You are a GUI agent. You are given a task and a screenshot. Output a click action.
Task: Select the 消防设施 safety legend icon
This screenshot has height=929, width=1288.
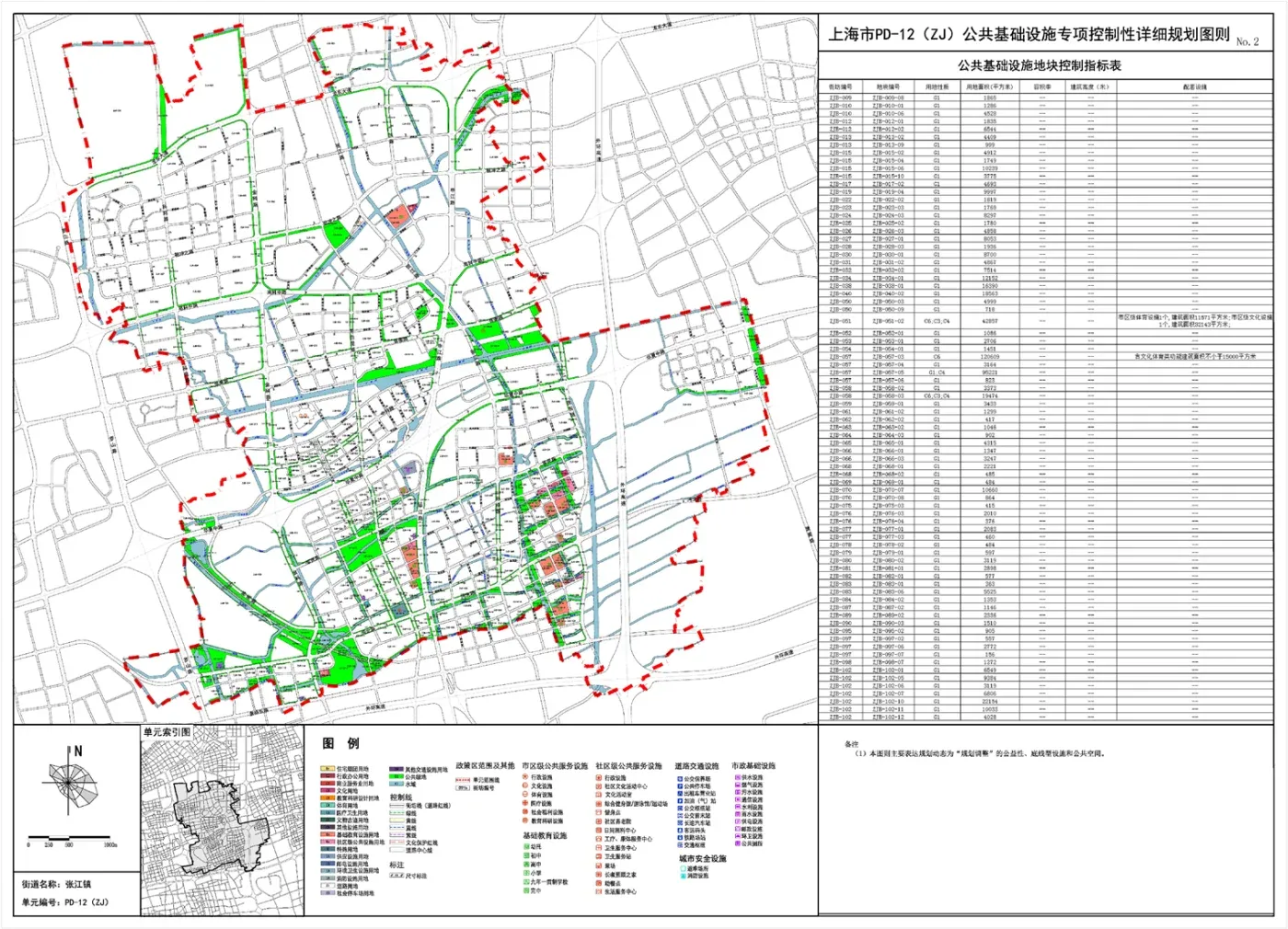[682, 876]
